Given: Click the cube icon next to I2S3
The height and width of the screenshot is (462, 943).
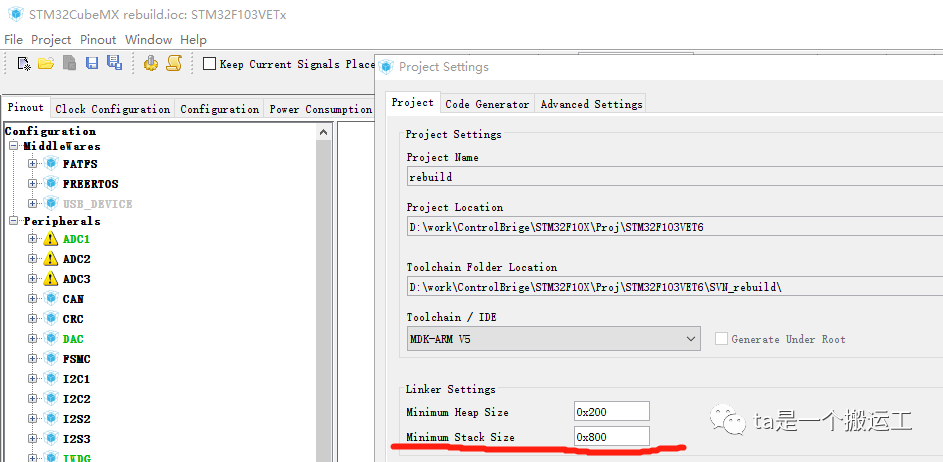Looking at the screenshot, I should click(51, 439).
